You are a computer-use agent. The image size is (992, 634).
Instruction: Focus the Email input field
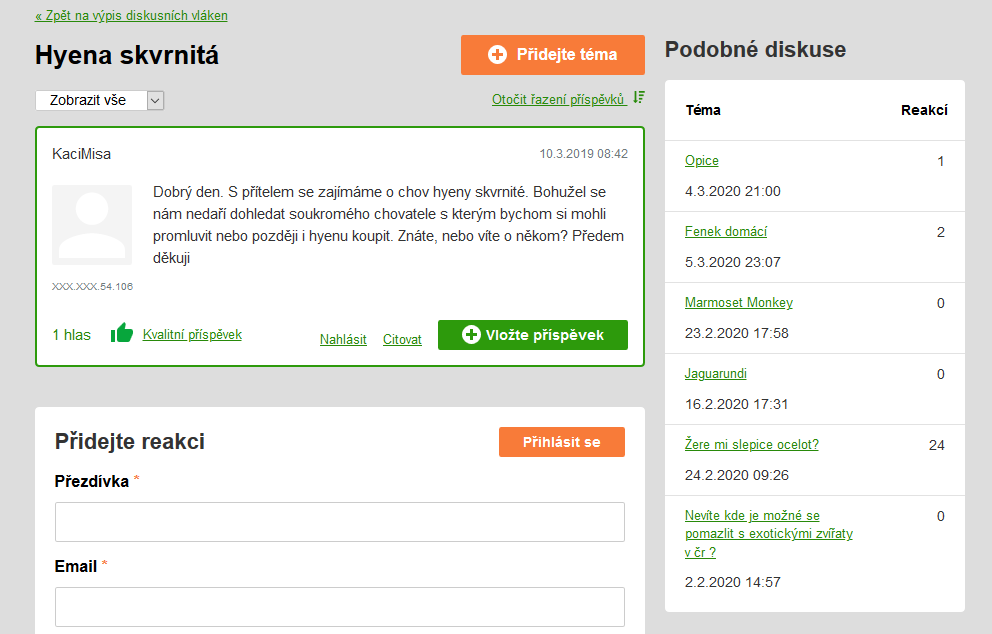coord(339,607)
